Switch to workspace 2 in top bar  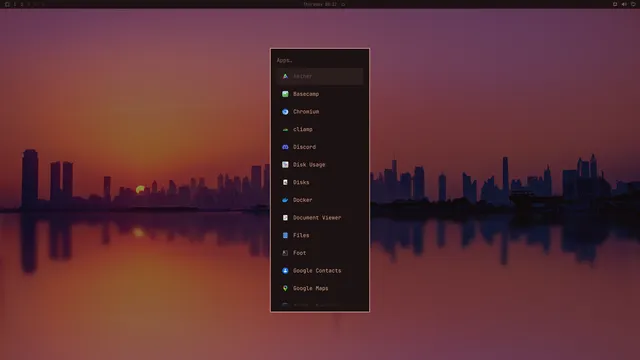click(x=22, y=4)
